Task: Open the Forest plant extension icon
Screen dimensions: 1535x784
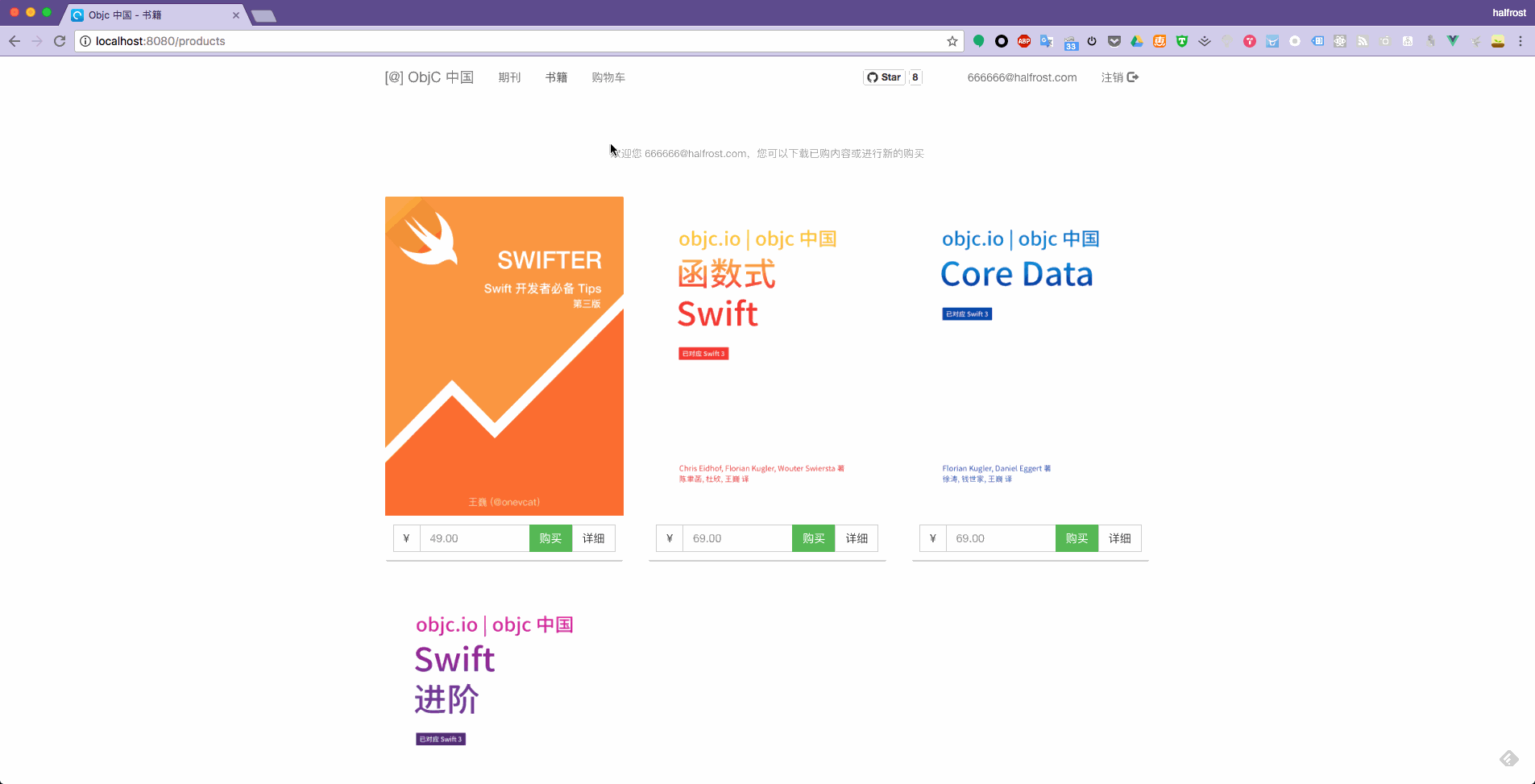Action: [x=1498, y=41]
